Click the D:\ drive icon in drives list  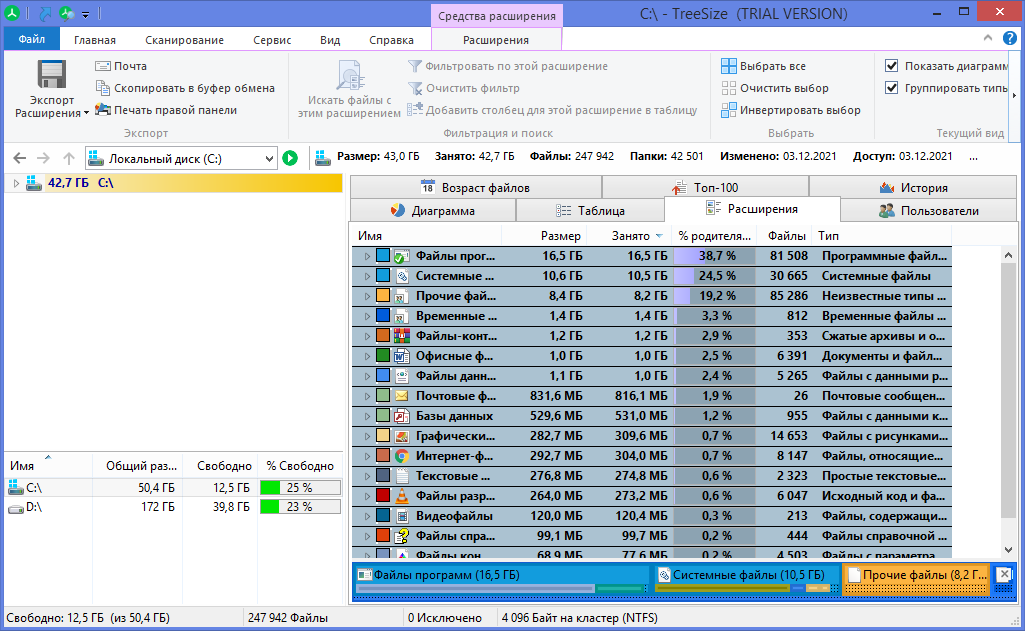click(16, 507)
